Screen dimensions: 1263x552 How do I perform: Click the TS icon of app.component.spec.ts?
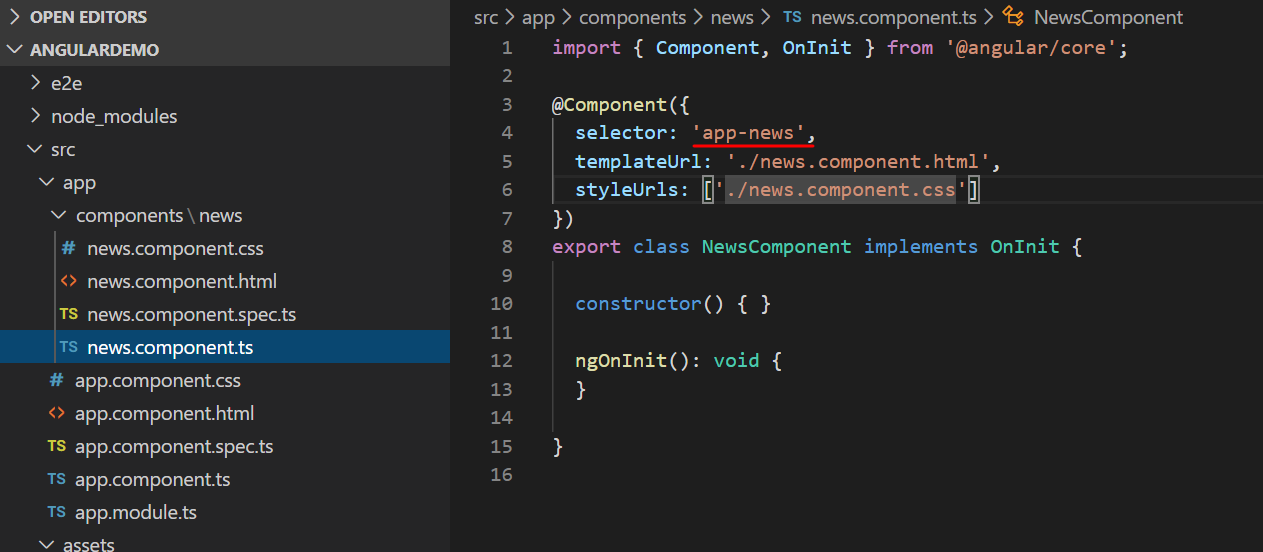[x=56, y=446]
